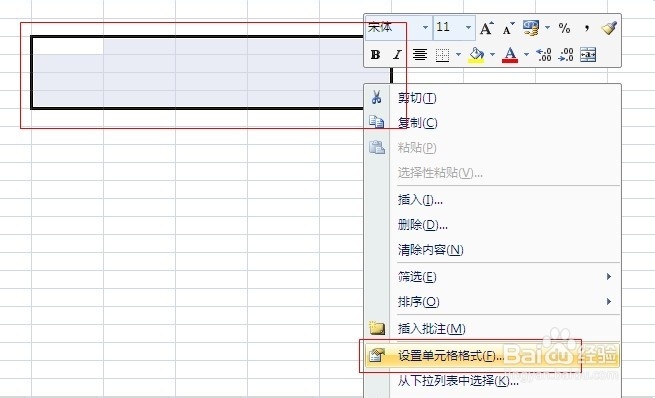
Task: Choose 复制(C) from context menu
Action: tap(492, 122)
